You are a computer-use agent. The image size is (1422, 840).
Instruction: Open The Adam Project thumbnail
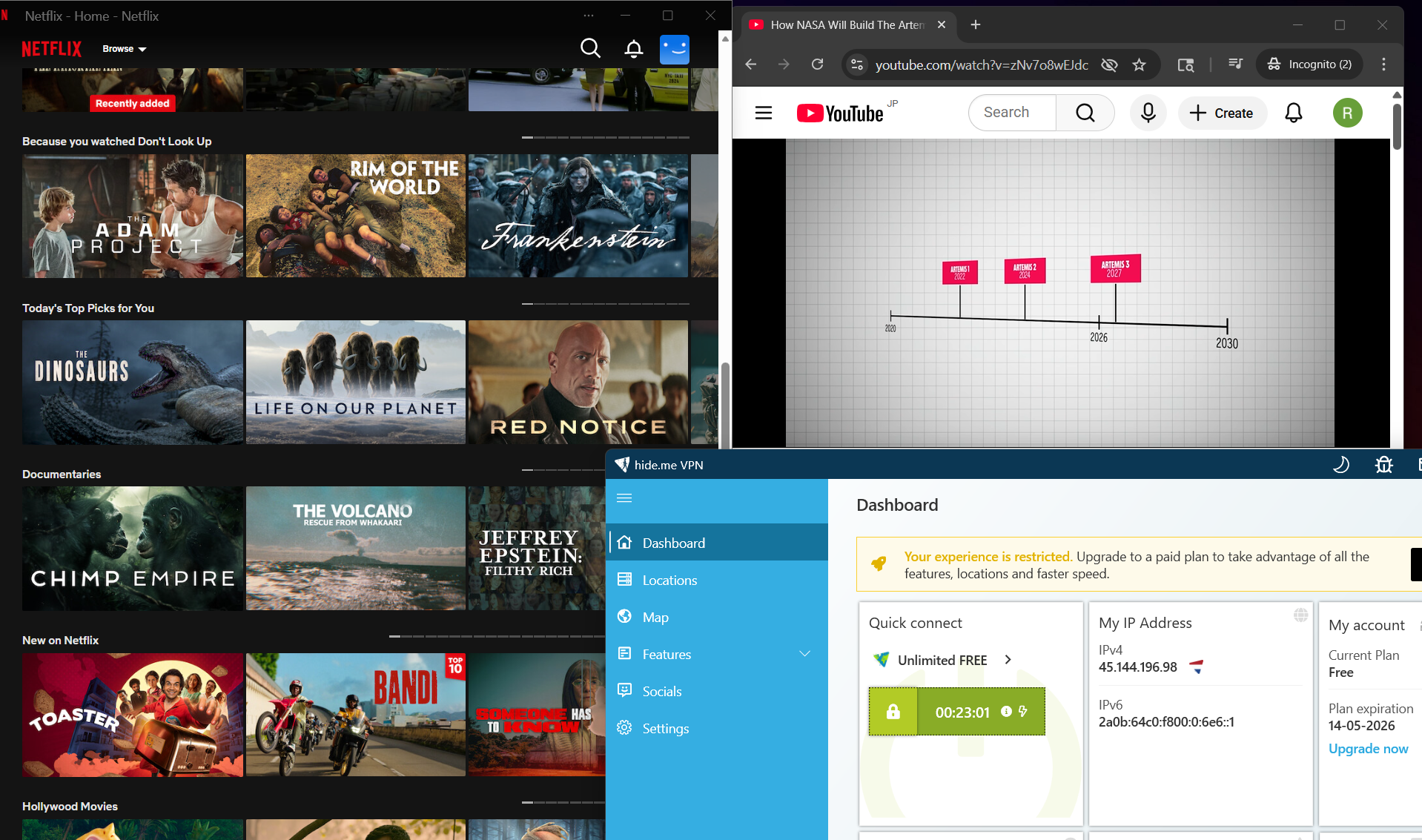[133, 216]
